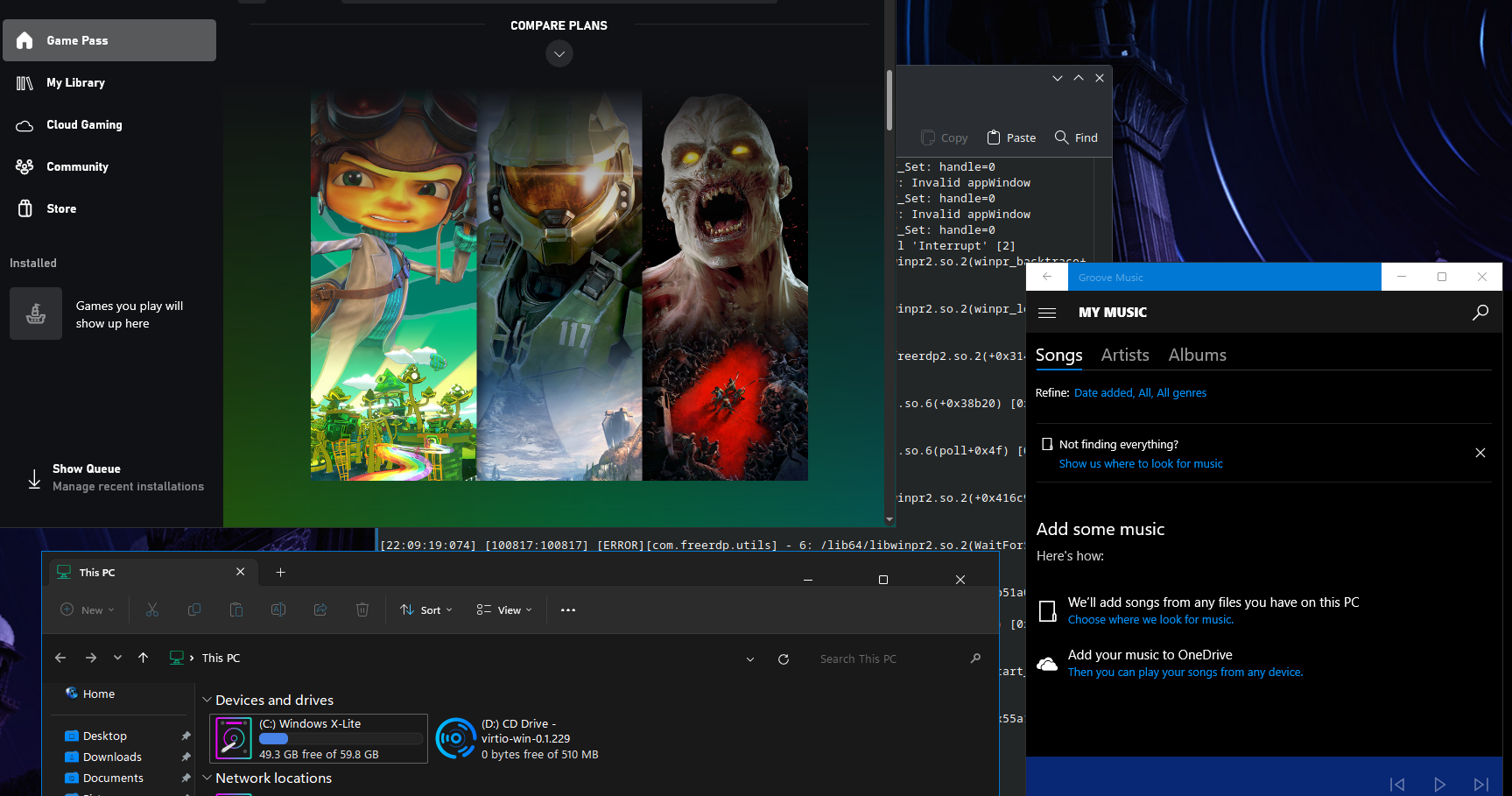Image resolution: width=1512 pixels, height=796 pixels.
Task: Click Up arrow in File Explorer
Action: coord(144,659)
